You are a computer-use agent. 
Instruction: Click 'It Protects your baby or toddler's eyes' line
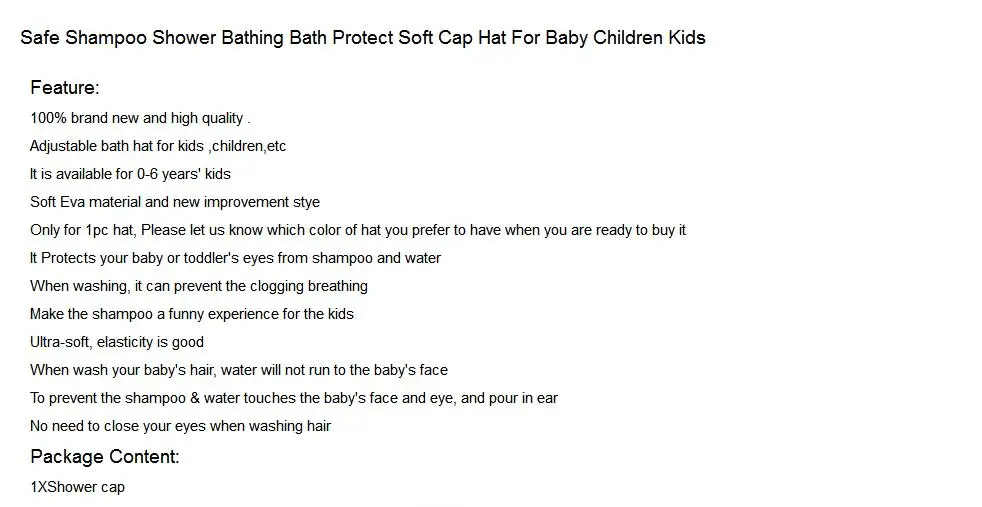coord(235,258)
